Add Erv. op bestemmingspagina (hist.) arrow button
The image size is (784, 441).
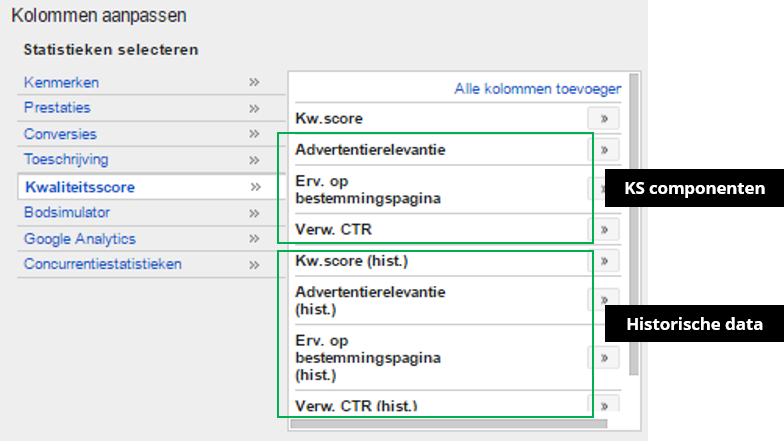pyautogui.click(x=603, y=358)
